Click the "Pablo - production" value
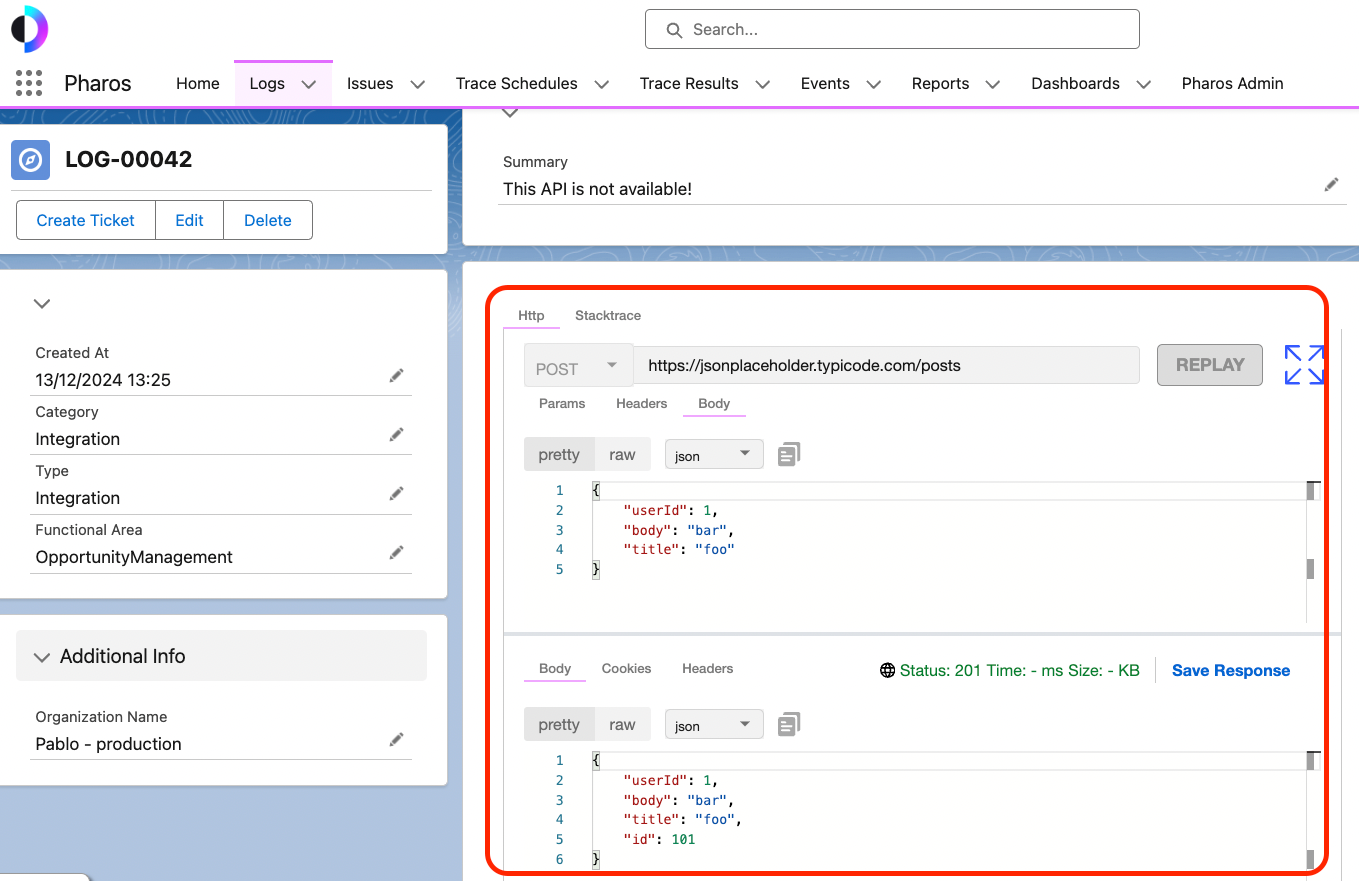The image size is (1359, 881). (x=109, y=744)
